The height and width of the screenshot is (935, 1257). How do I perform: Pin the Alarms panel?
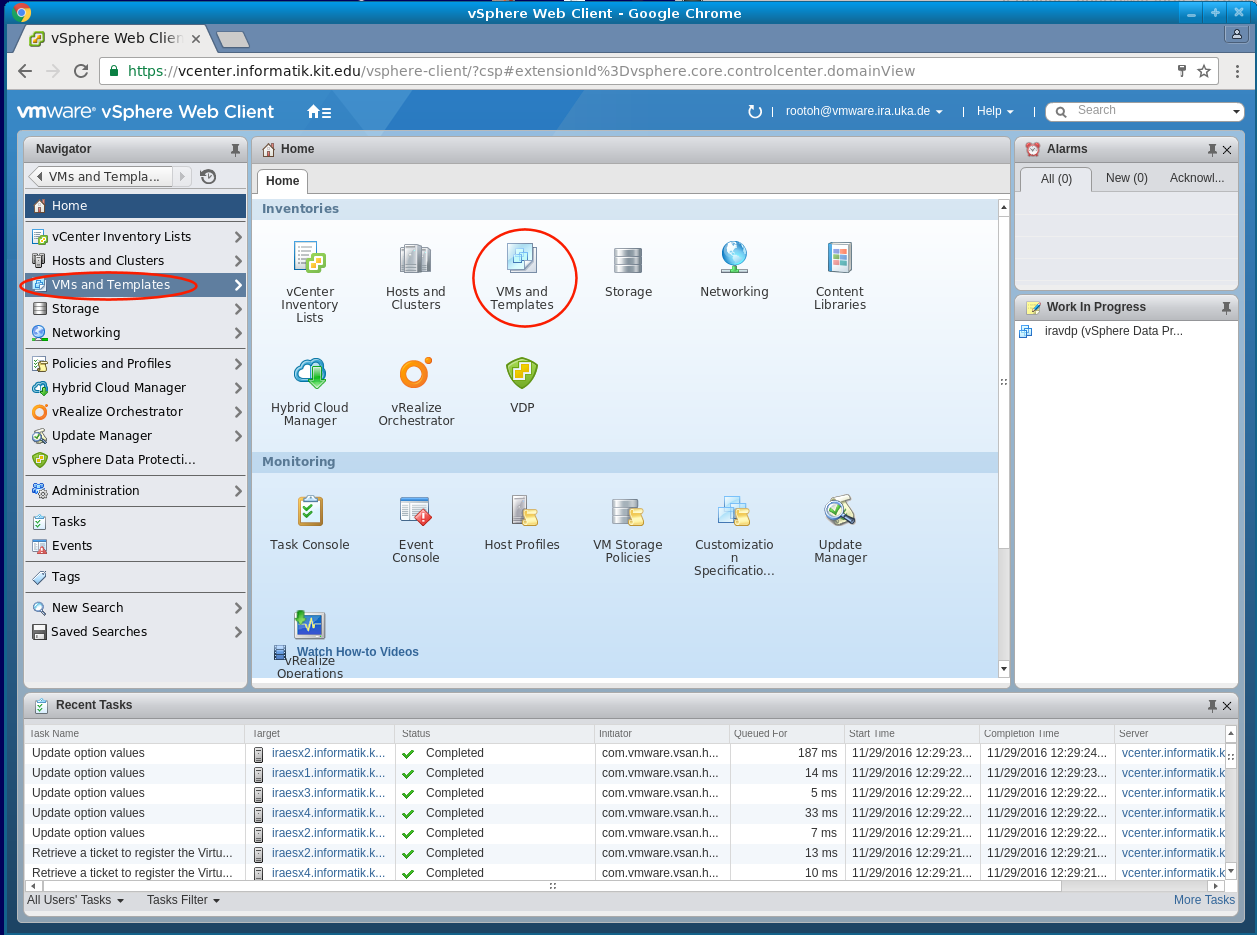coord(1212,150)
